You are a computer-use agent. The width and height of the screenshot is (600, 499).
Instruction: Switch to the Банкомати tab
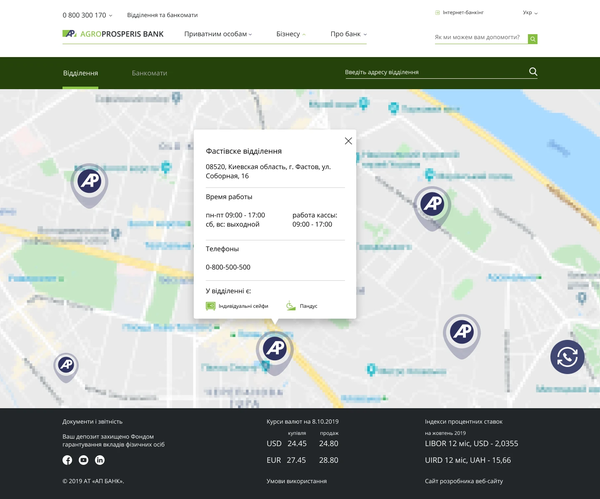(149, 74)
